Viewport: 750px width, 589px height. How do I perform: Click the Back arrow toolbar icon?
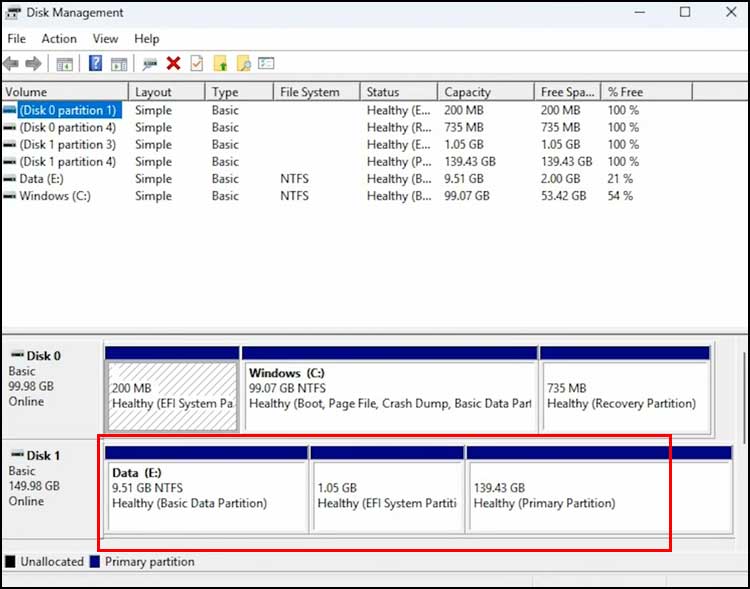[11, 63]
